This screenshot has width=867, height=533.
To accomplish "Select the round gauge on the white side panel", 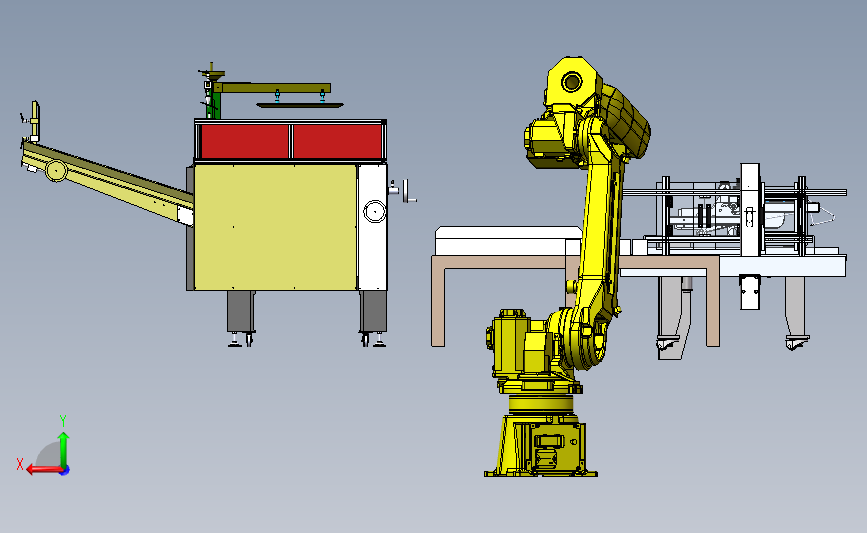I will pyautogui.click(x=374, y=212).
